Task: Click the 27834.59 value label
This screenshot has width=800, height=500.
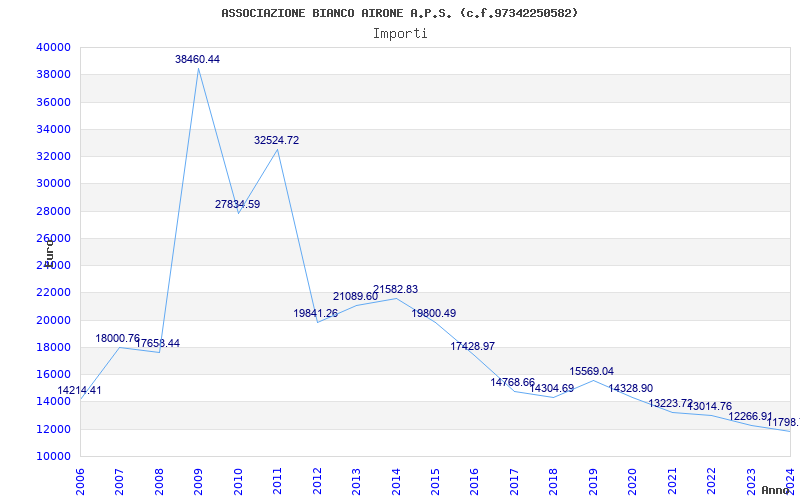Action: point(237,204)
